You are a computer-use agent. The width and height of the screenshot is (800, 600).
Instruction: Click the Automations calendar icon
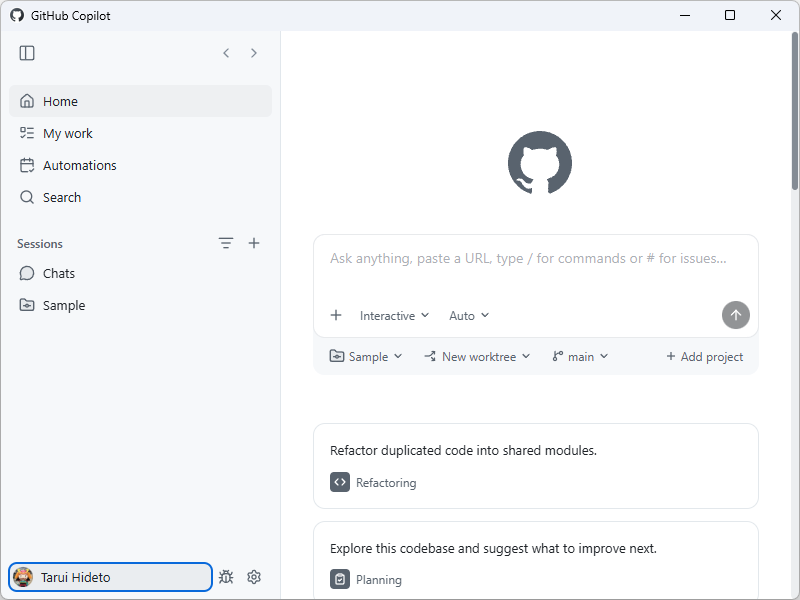(27, 165)
